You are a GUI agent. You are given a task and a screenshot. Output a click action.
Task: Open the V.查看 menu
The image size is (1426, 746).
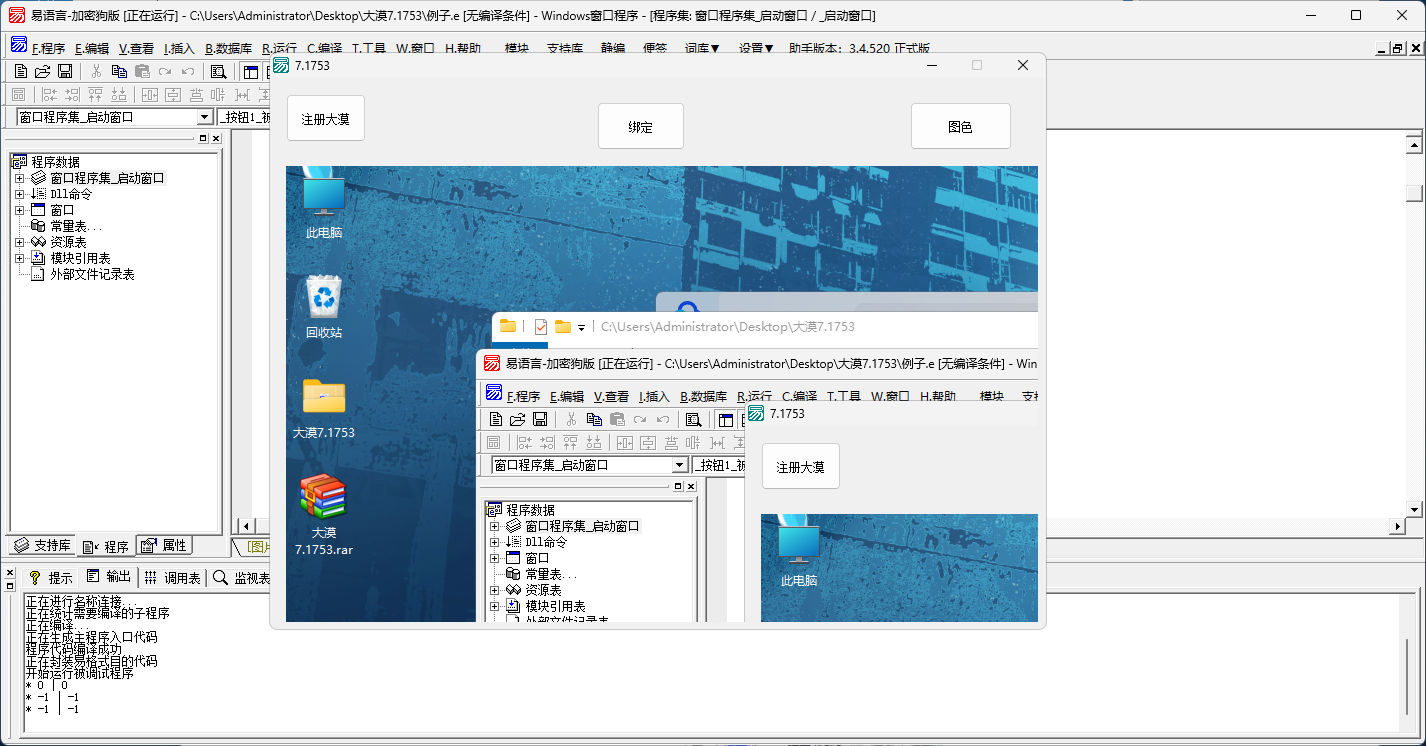coord(136,48)
